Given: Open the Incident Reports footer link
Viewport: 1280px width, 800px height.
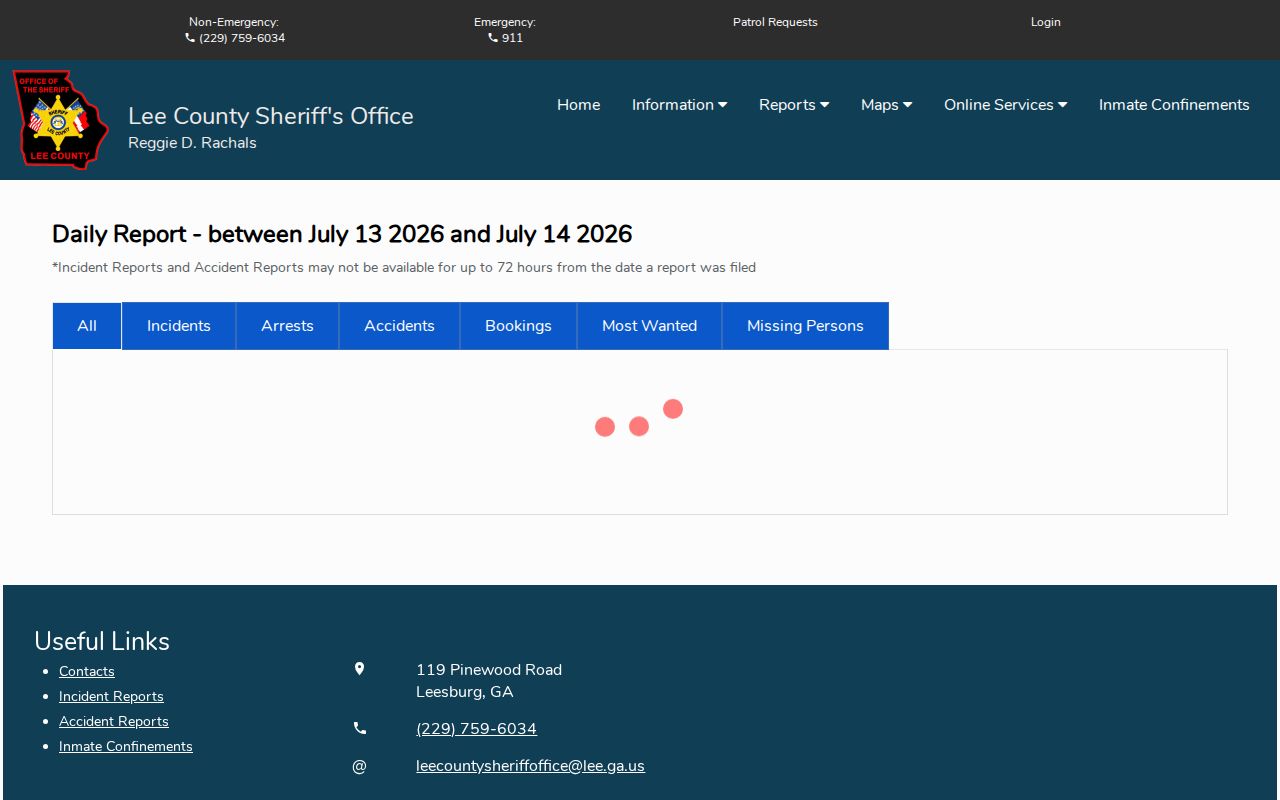Looking at the screenshot, I should [111, 696].
